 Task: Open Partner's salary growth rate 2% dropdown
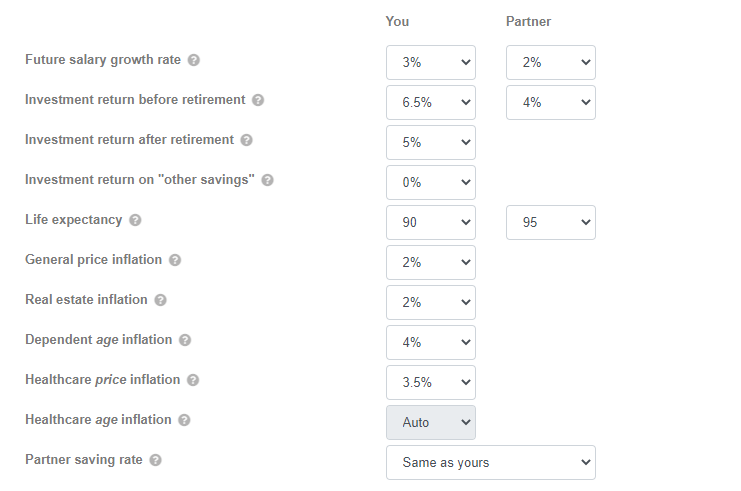(551, 62)
